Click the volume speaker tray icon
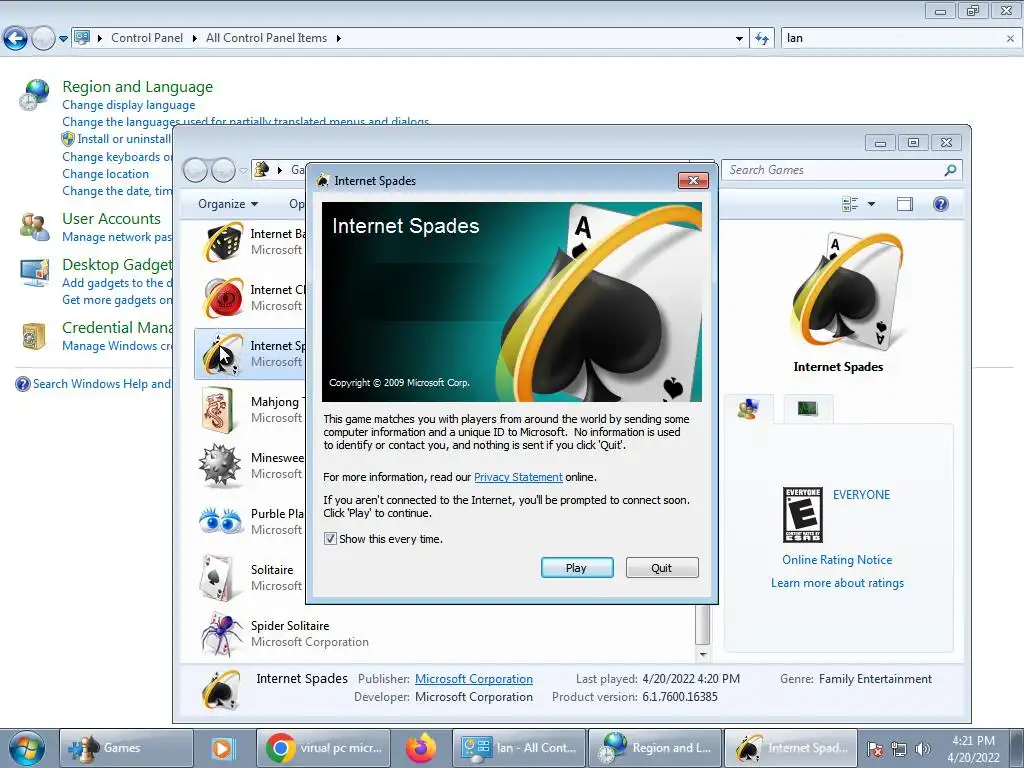 coord(923,749)
